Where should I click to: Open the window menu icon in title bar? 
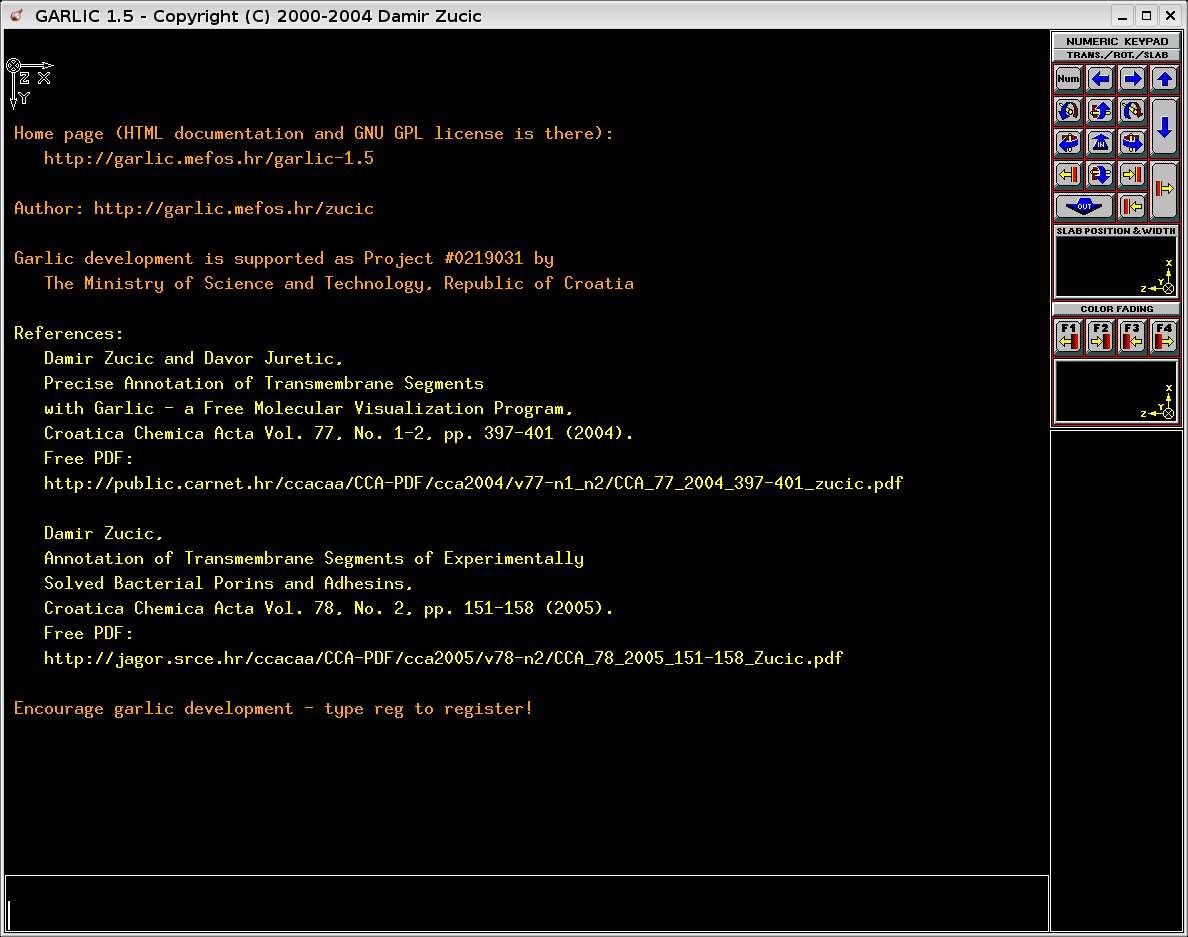(15, 15)
